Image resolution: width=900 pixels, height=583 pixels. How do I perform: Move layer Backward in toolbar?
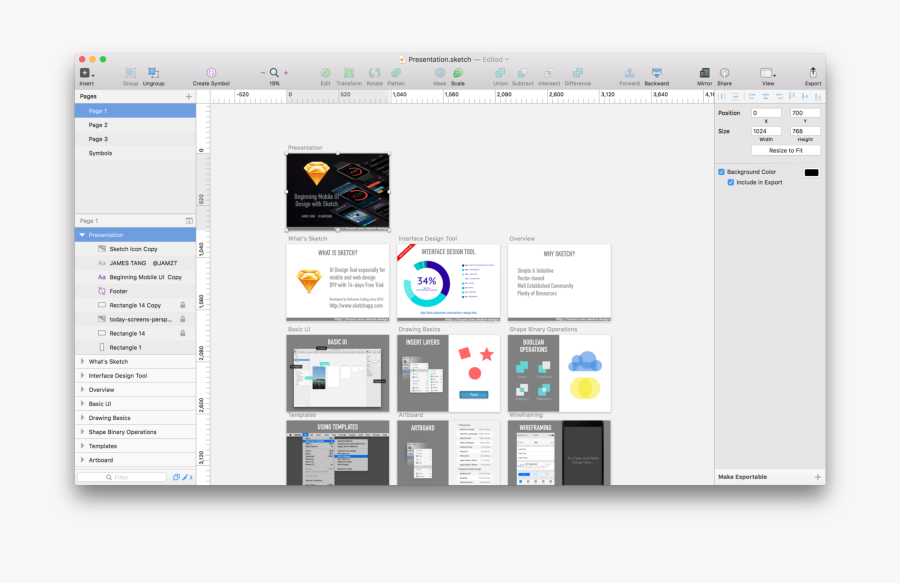[657, 73]
